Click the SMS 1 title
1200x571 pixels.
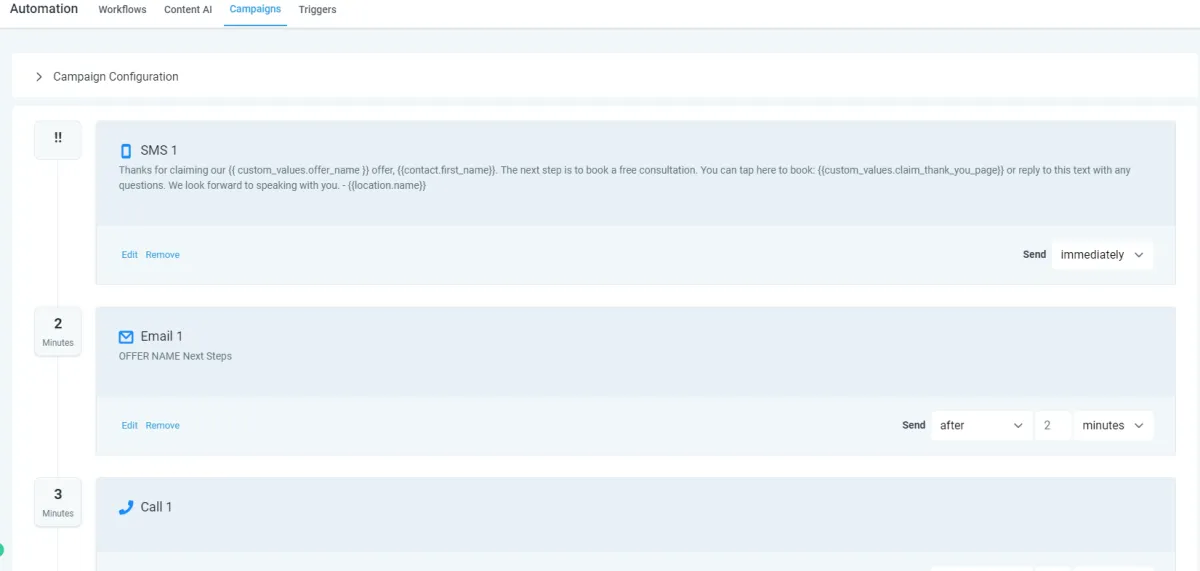click(159, 151)
